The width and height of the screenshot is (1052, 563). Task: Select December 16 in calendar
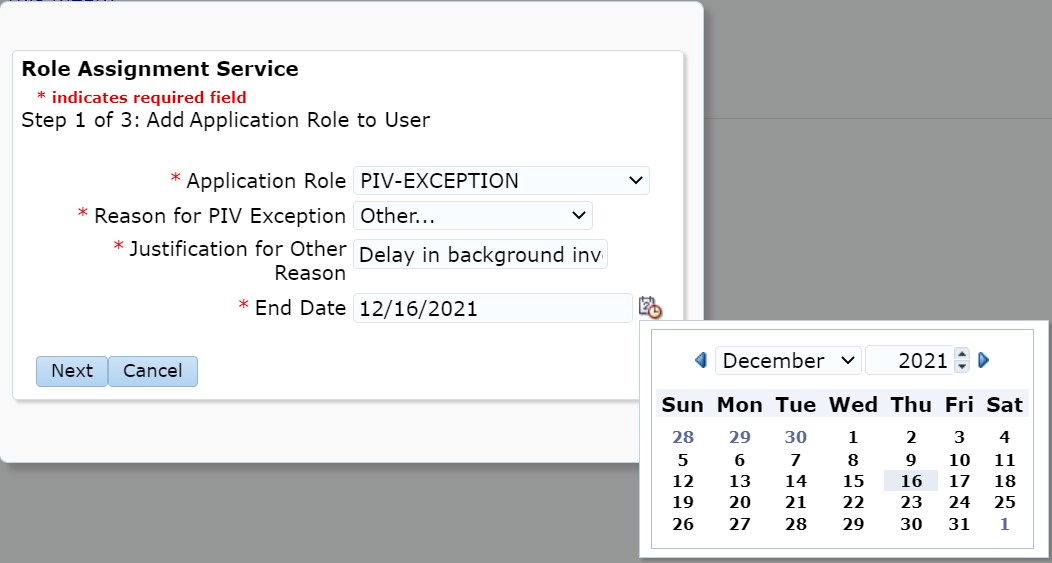point(910,481)
